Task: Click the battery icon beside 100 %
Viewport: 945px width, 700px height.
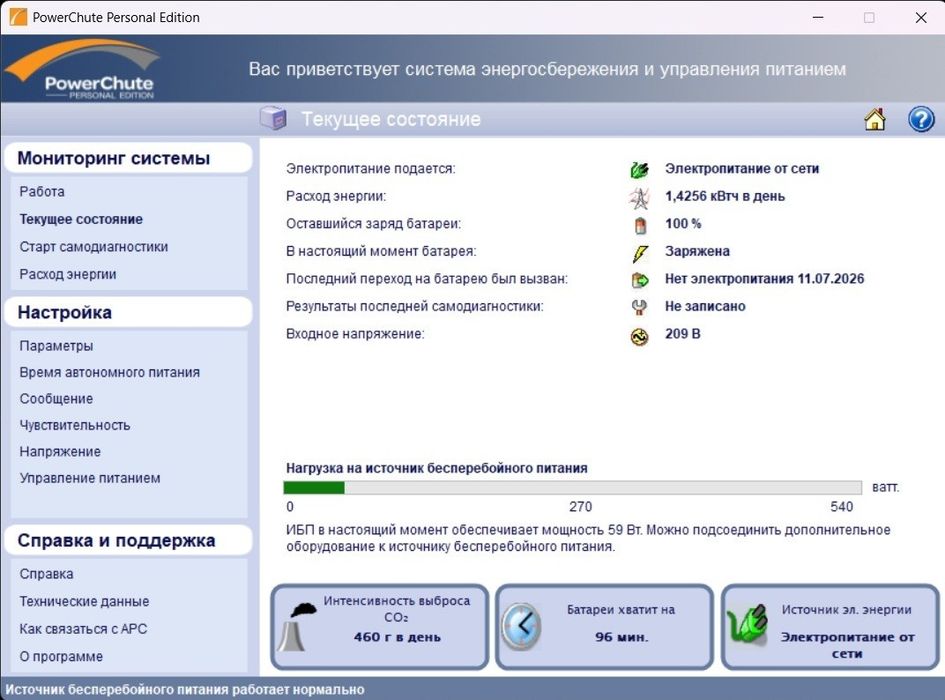Action: pyautogui.click(x=640, y=225)
